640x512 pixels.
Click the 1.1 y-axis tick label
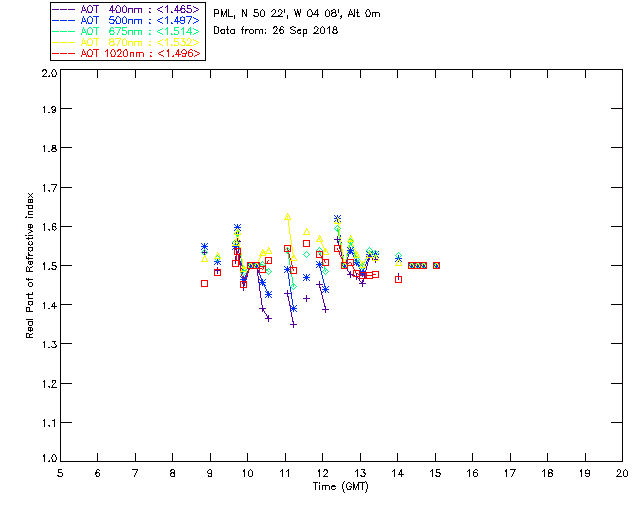click(49, 423)
